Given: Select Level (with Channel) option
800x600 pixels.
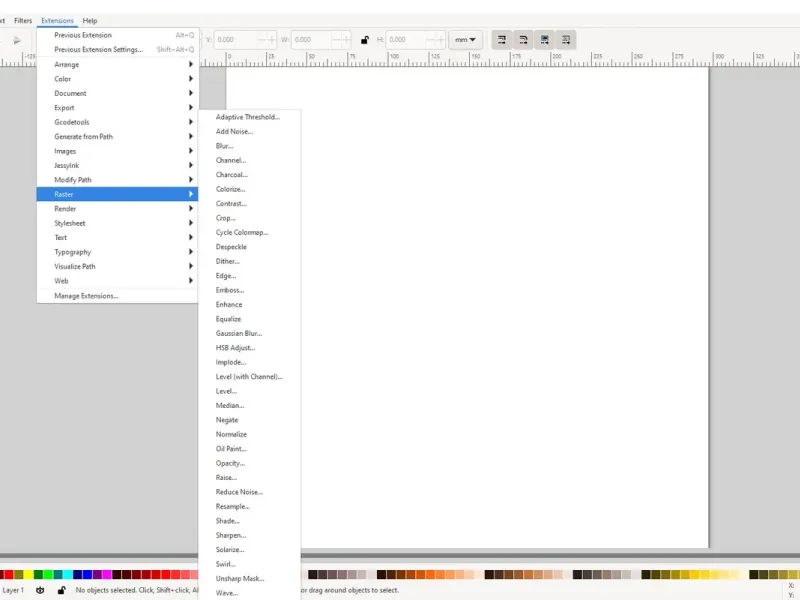Looking at the screenshot, I should (249, 377).
